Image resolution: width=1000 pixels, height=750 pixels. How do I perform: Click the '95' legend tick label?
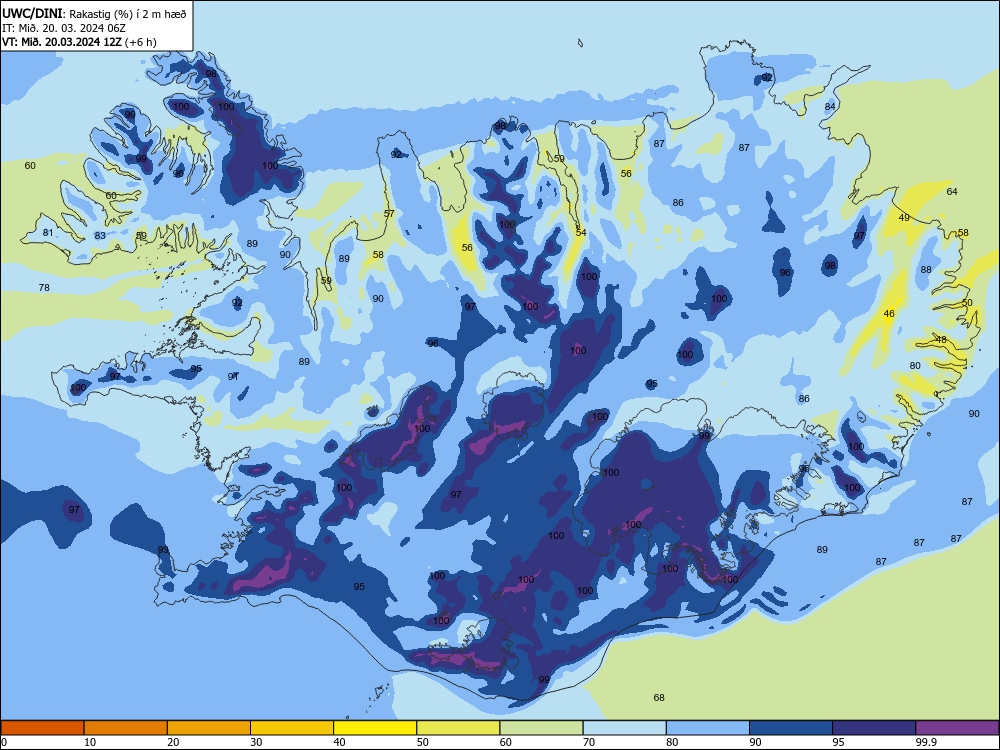(x=839, y=742)
